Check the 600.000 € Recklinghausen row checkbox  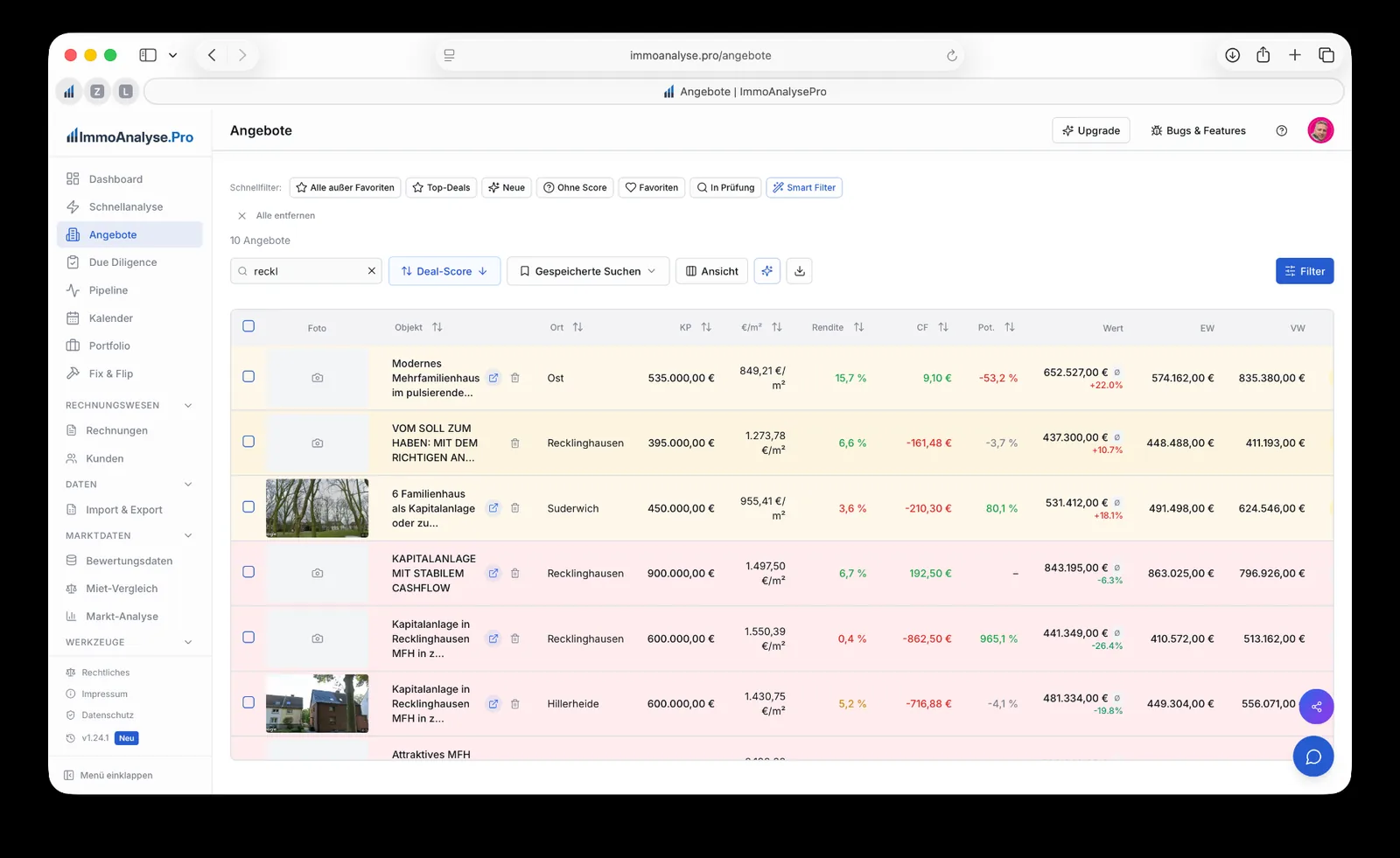pos(248,638)
